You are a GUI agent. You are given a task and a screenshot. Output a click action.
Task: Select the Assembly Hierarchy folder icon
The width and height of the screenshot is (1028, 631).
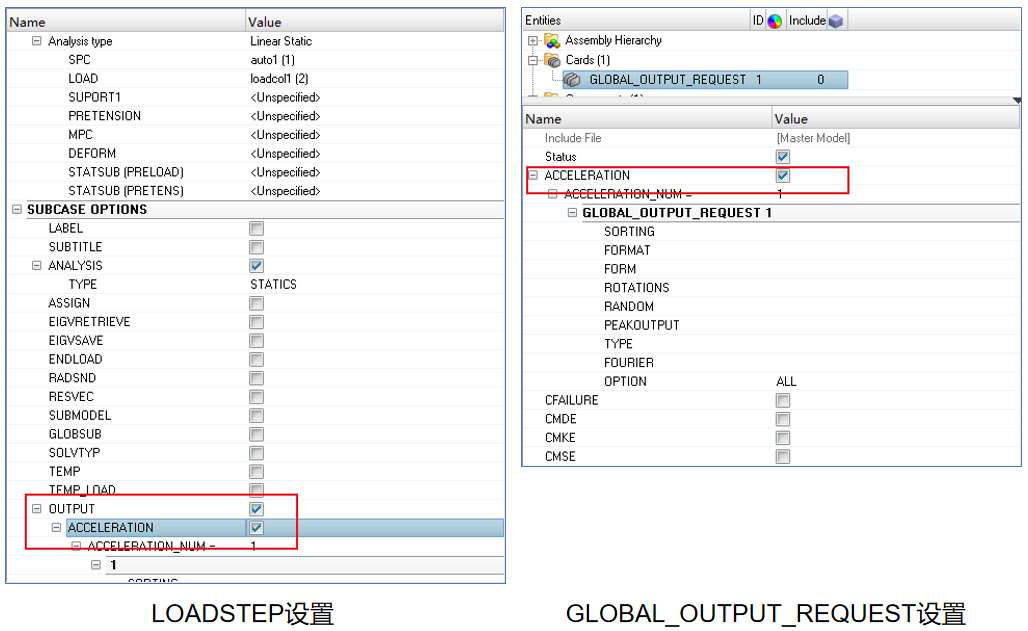pyautogui.click(x=552, y=41)
